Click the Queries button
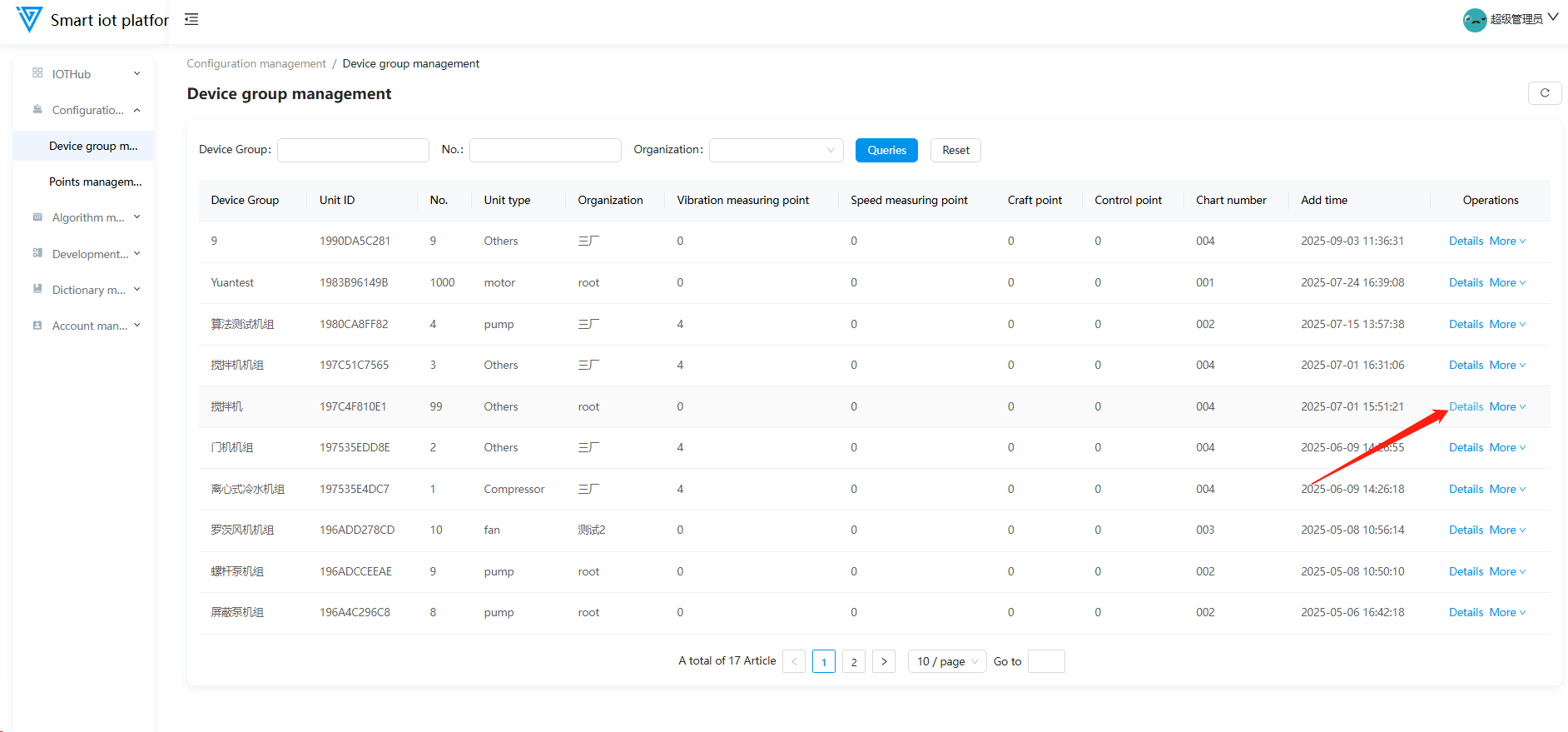 (886, 150)
